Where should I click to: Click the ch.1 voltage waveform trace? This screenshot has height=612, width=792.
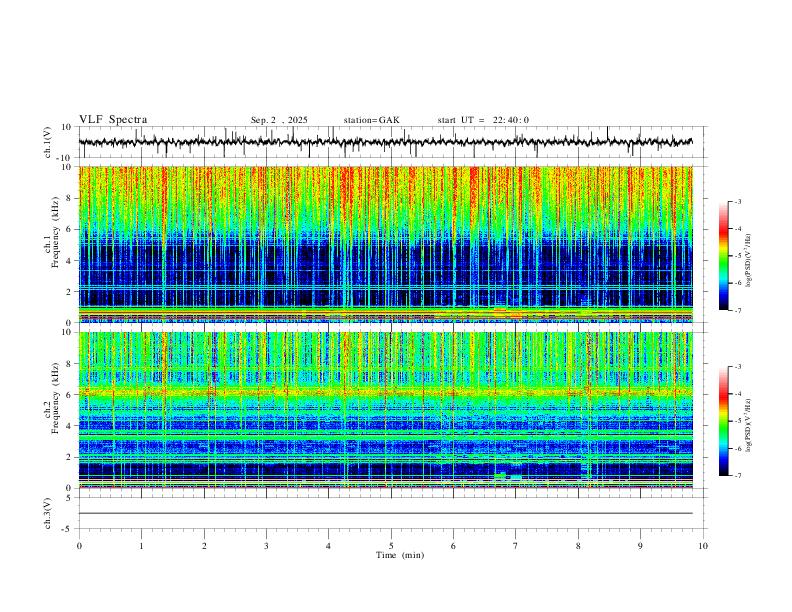(385, 142)
